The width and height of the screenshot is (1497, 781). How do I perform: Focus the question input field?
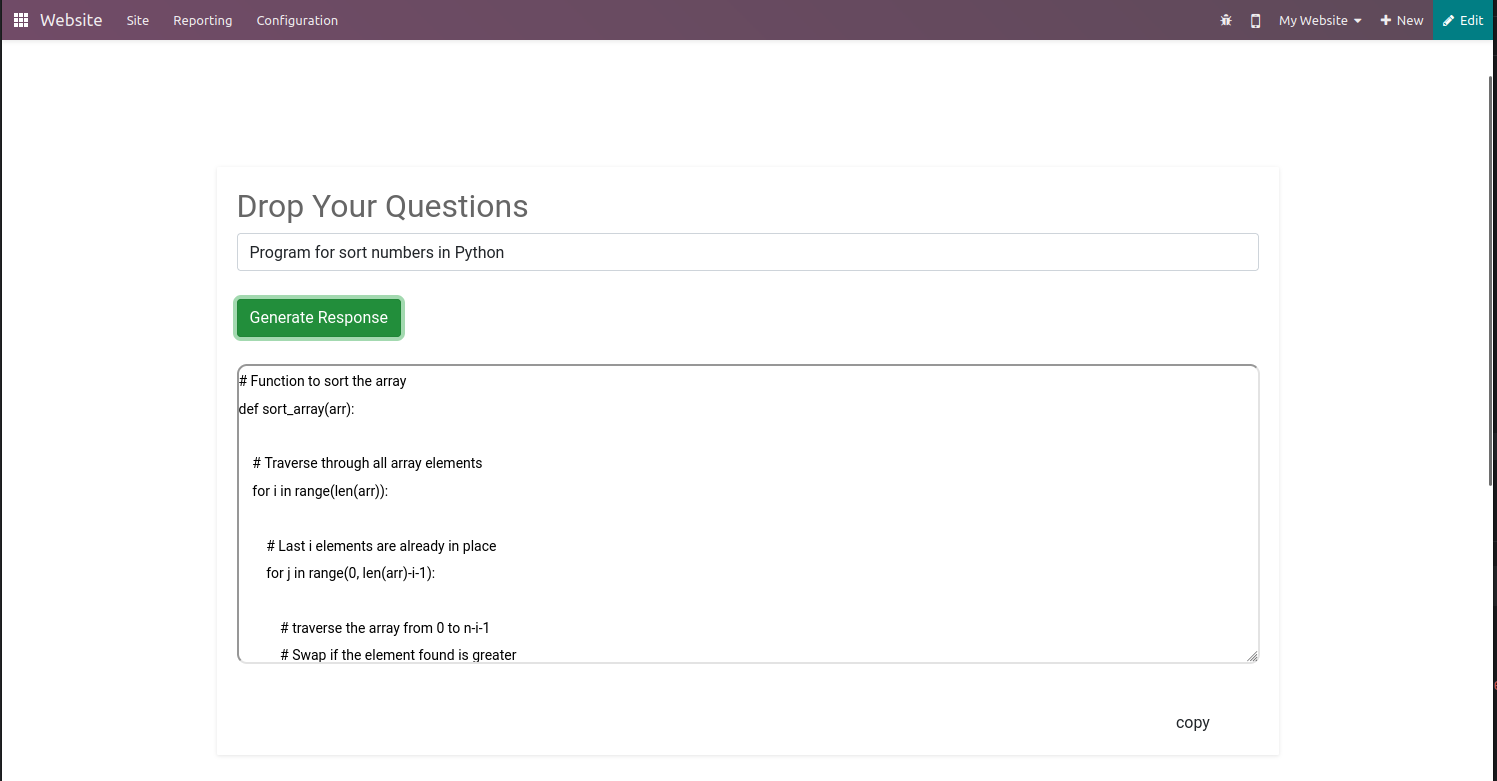pos(747,252)
